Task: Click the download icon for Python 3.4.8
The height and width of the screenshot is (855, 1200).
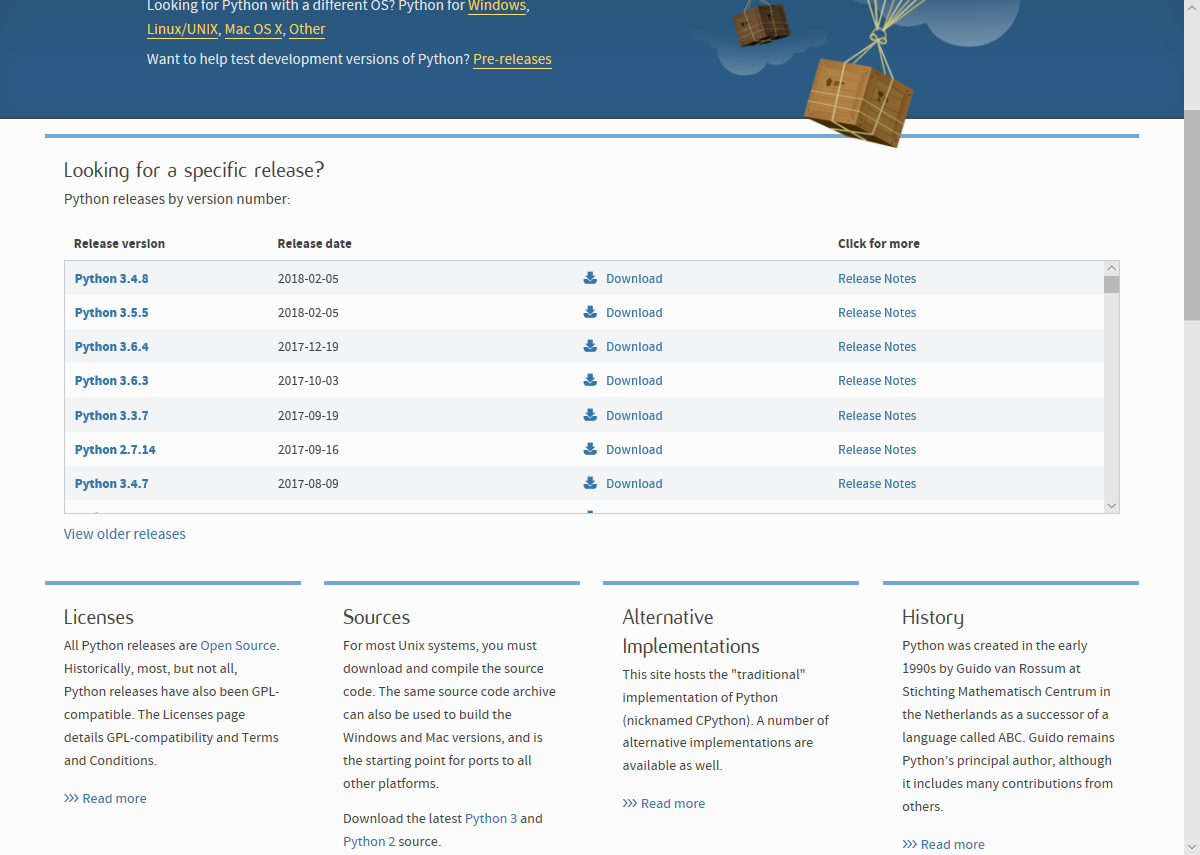Action: tap(590, 278)
